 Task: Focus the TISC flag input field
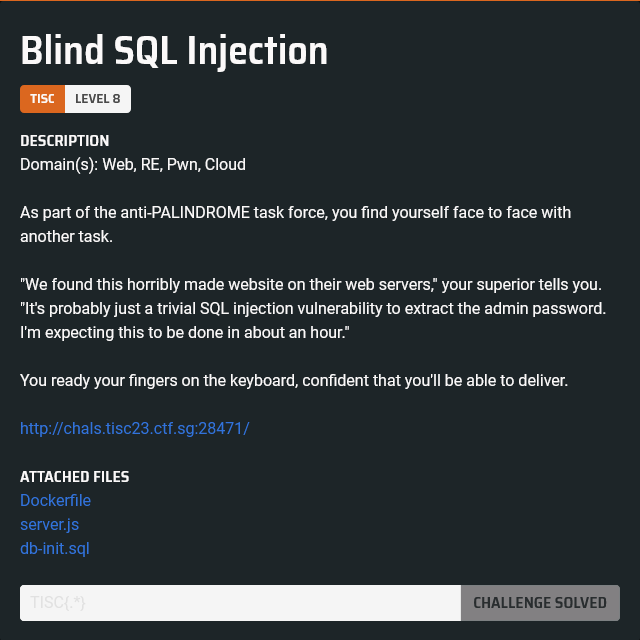pos(240,603)
